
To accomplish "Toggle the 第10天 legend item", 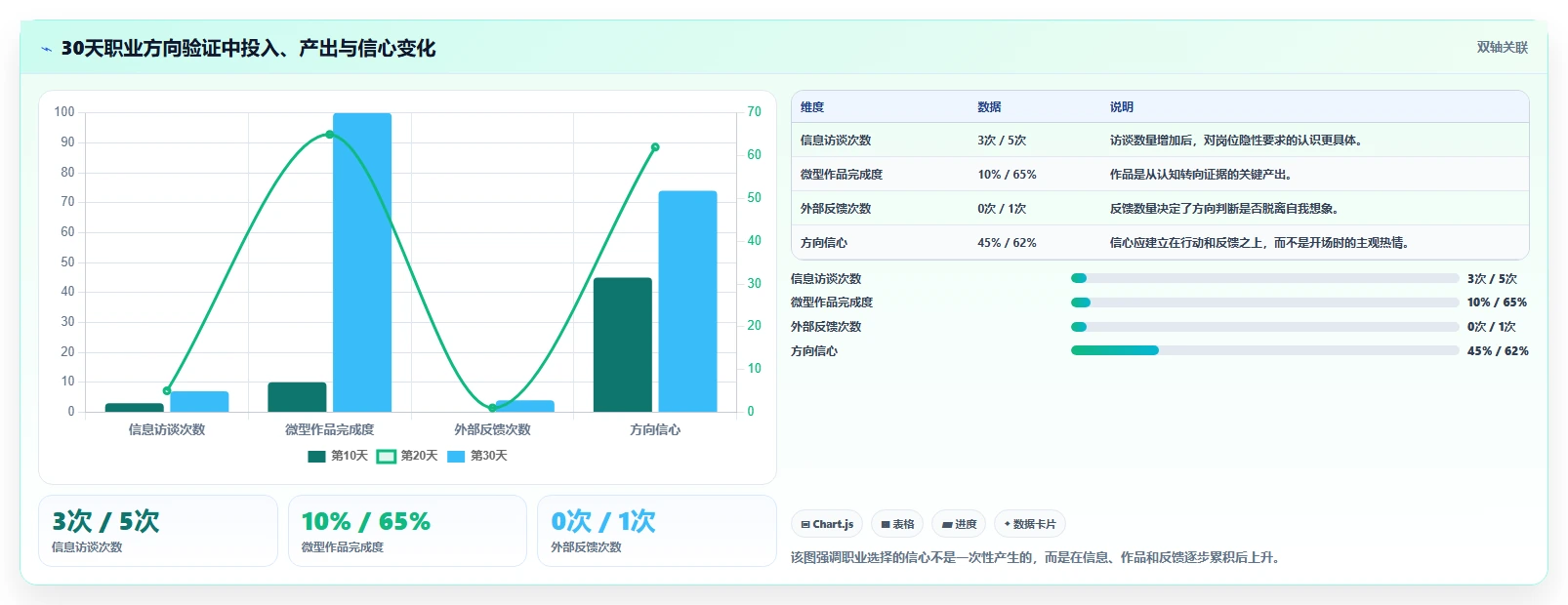I will click(x=338, y=456).
